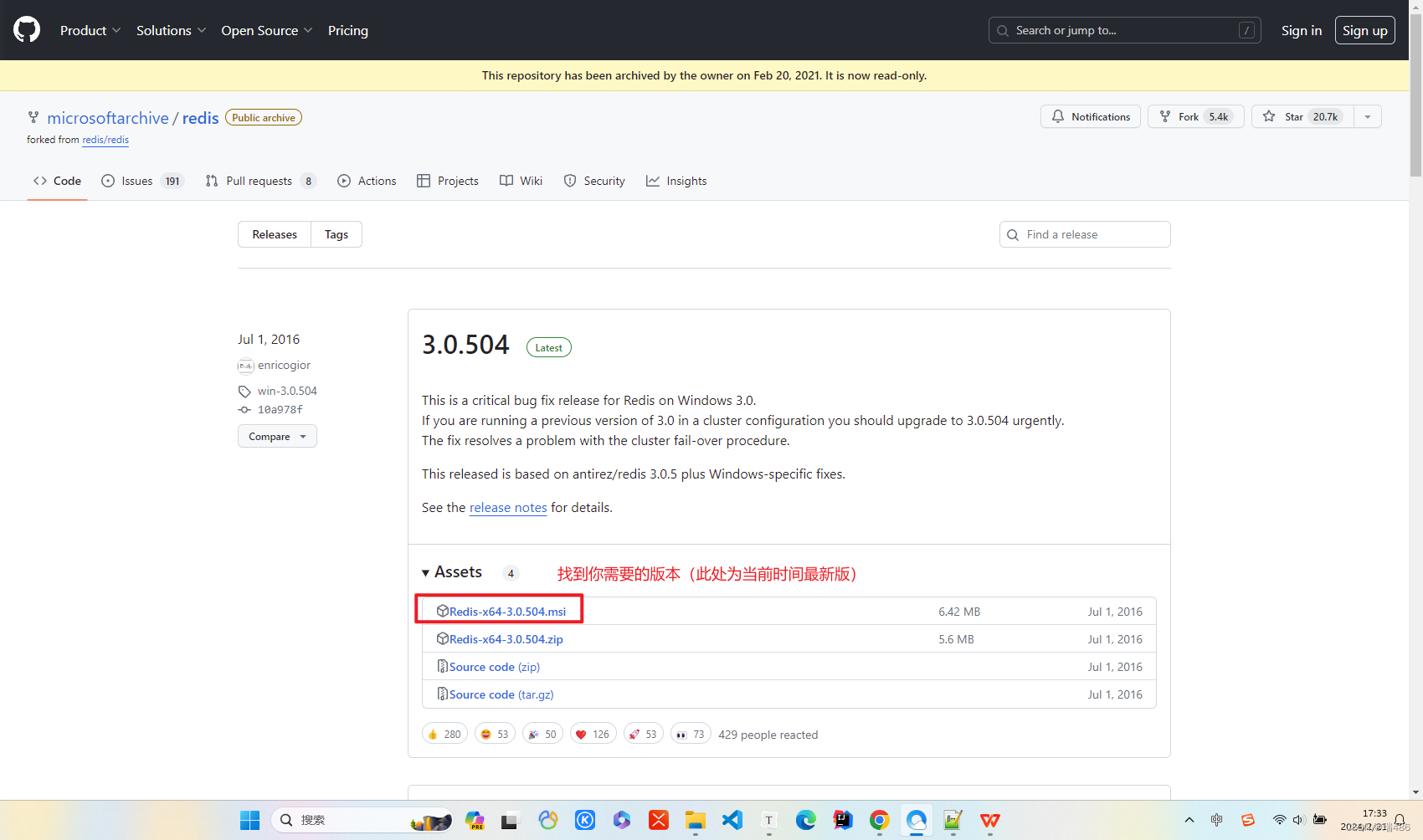Open Google Chrome from the taskbar
The width and height of the screenshot is (1423, 840).
(x=880, y=820)
